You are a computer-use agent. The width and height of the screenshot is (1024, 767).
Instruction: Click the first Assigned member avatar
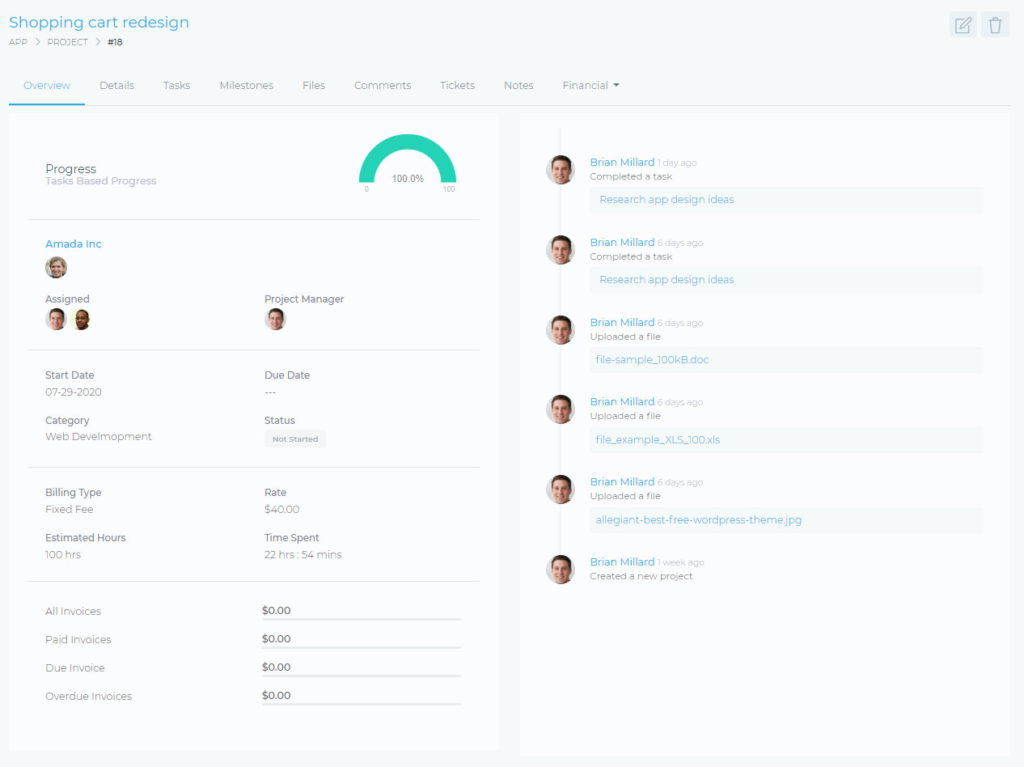coord(56,318)
